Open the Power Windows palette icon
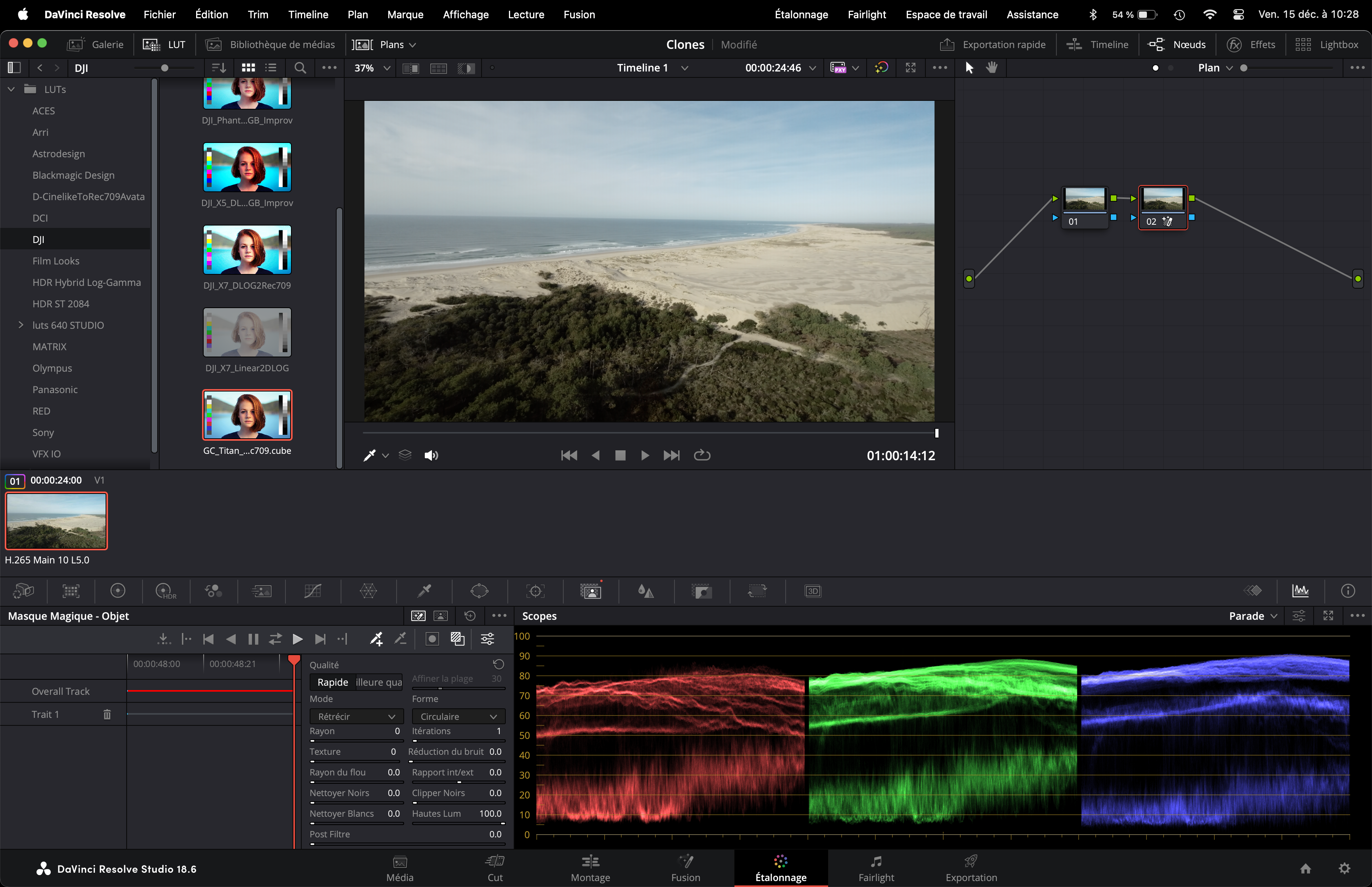 tap(479, 591)
